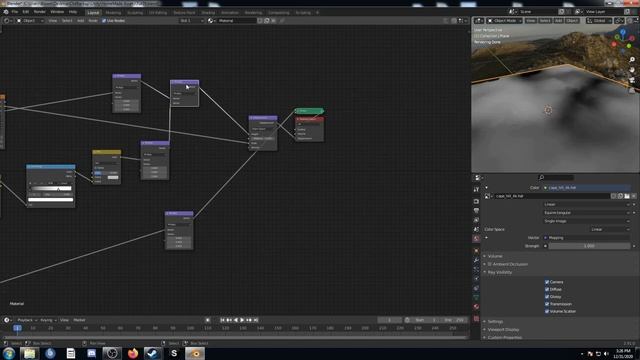Image resolution: width=640 pixels, height=360 pixels.
Task: Click the zoom magnifier in the 3D viewport
Action: [632, 60]
